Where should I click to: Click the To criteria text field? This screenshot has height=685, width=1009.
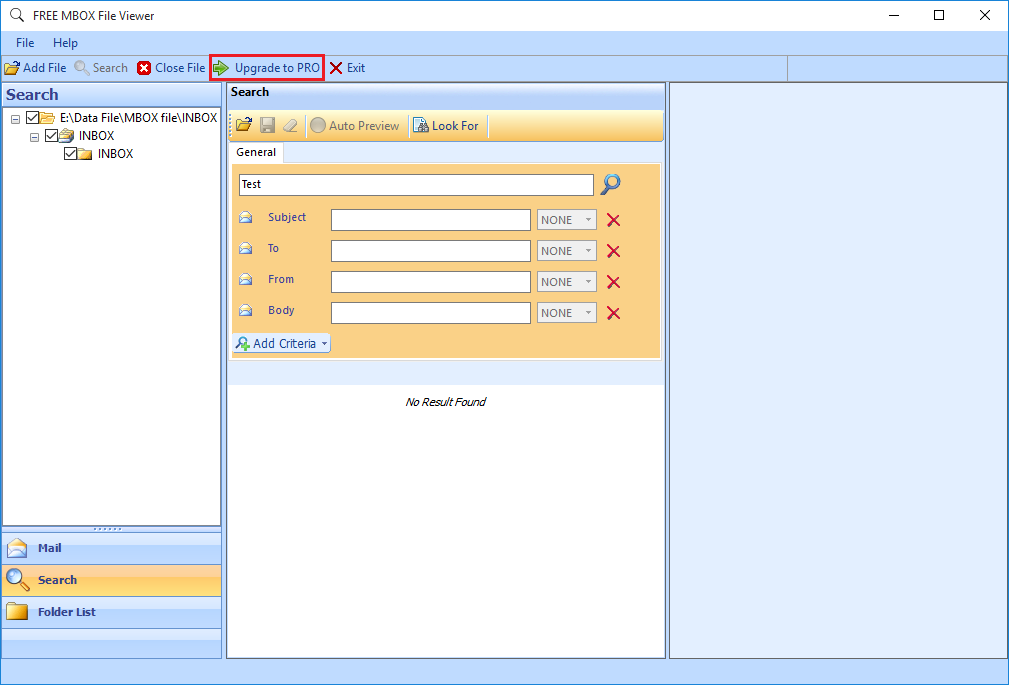(430, 251)
